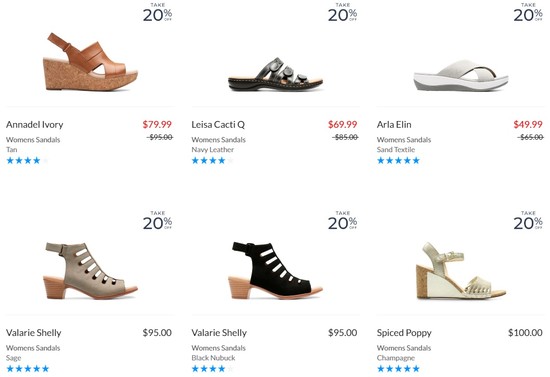Open the tan Annadel Ivory wedge sandal image

coord(90,62)
